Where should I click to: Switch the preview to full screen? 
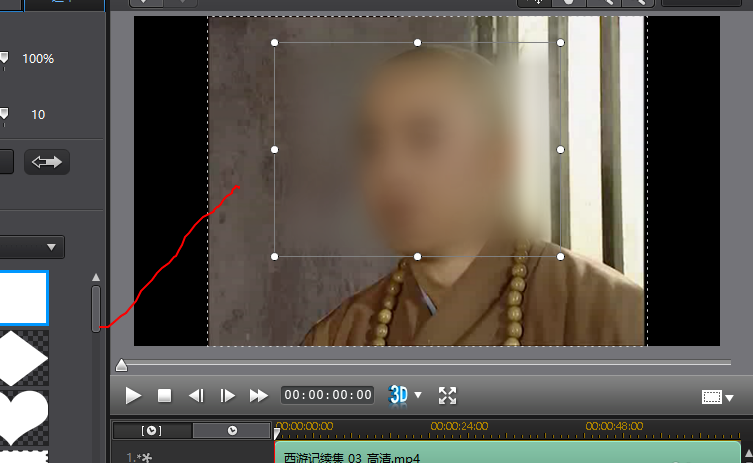point(448,396)
